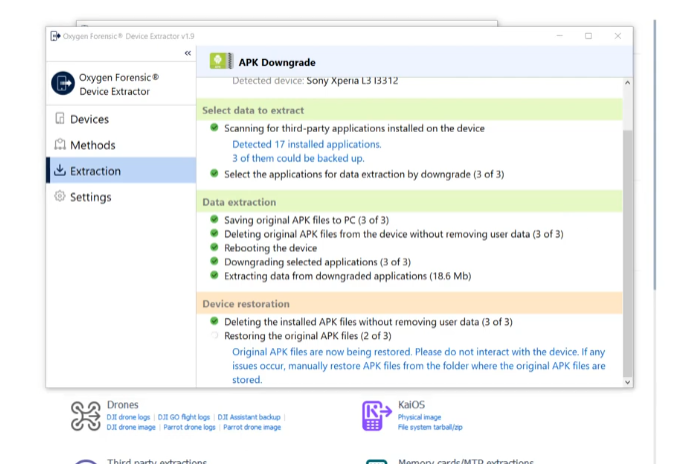Open Parrot drone logs link
This screenshot has height=464, width=695.
(x=189, y=427)
